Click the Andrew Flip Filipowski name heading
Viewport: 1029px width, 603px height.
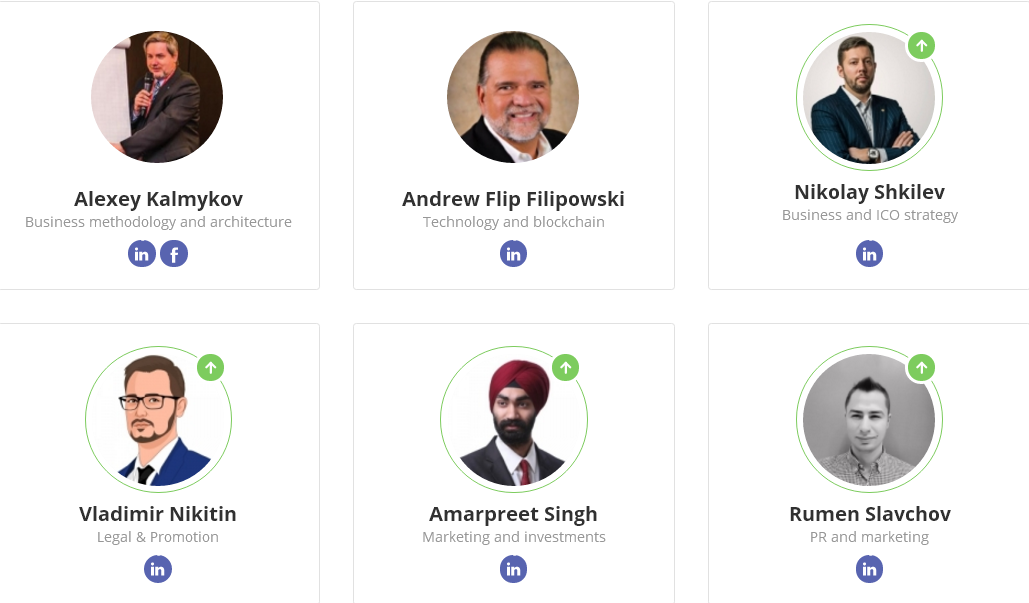513,199
